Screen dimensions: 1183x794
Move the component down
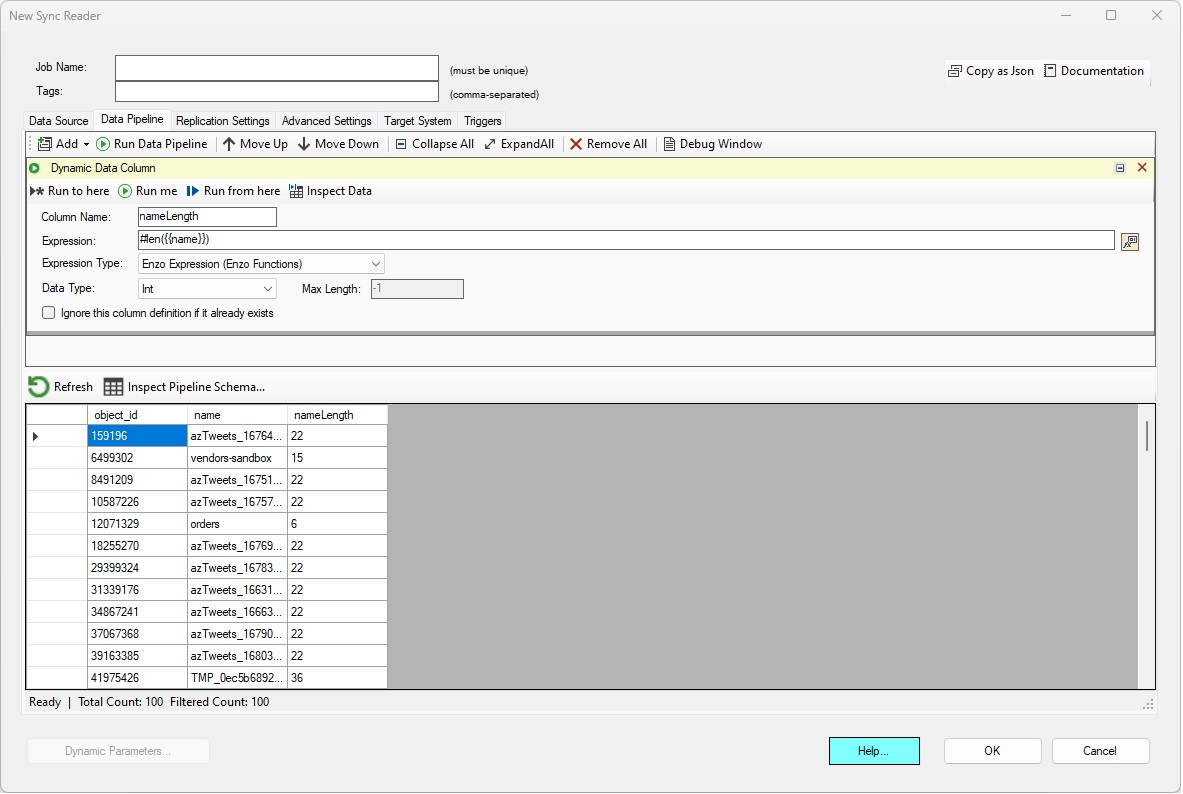[x=338, y=144]
